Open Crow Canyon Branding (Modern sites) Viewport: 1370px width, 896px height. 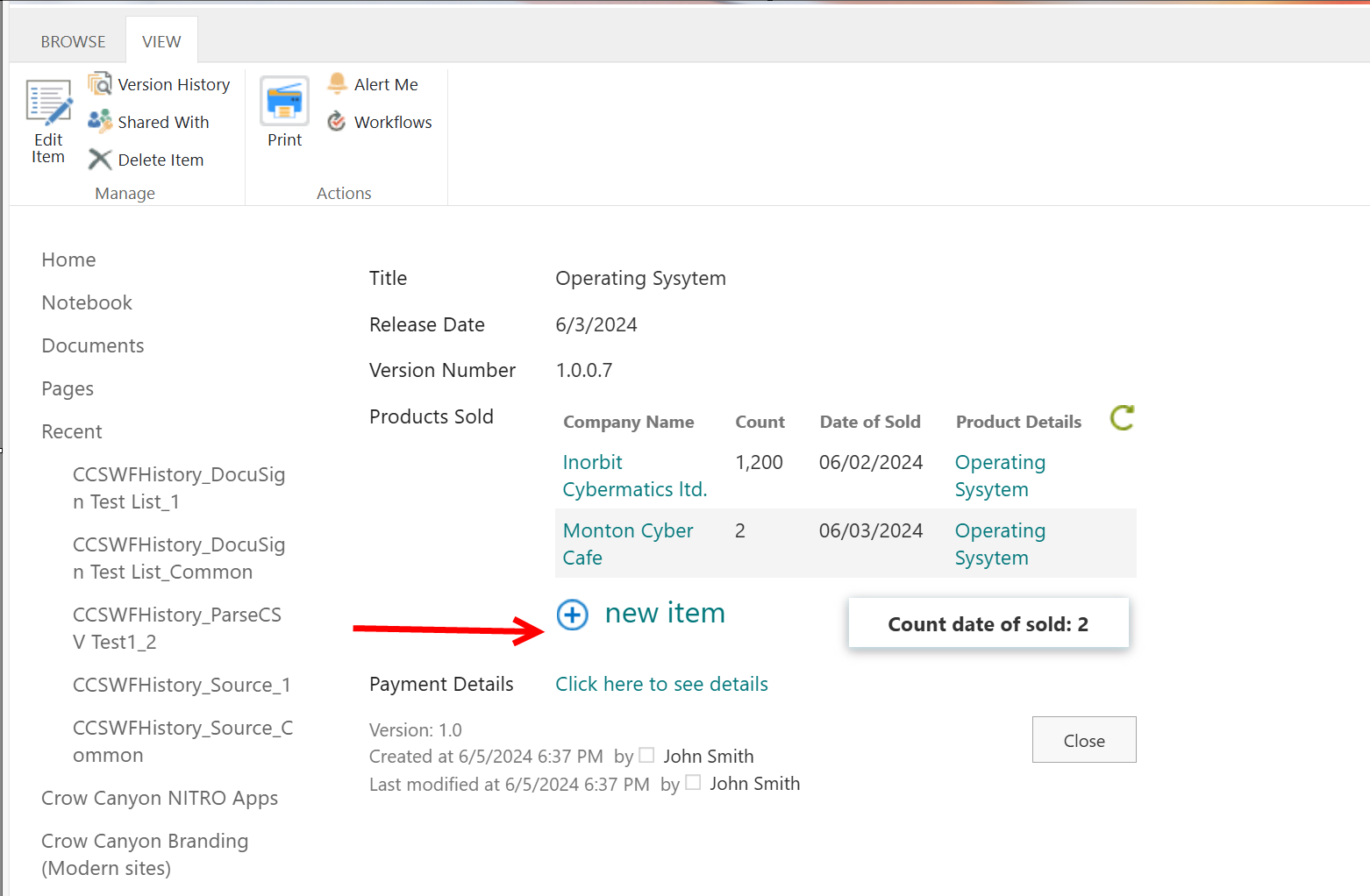click(145, 854)
